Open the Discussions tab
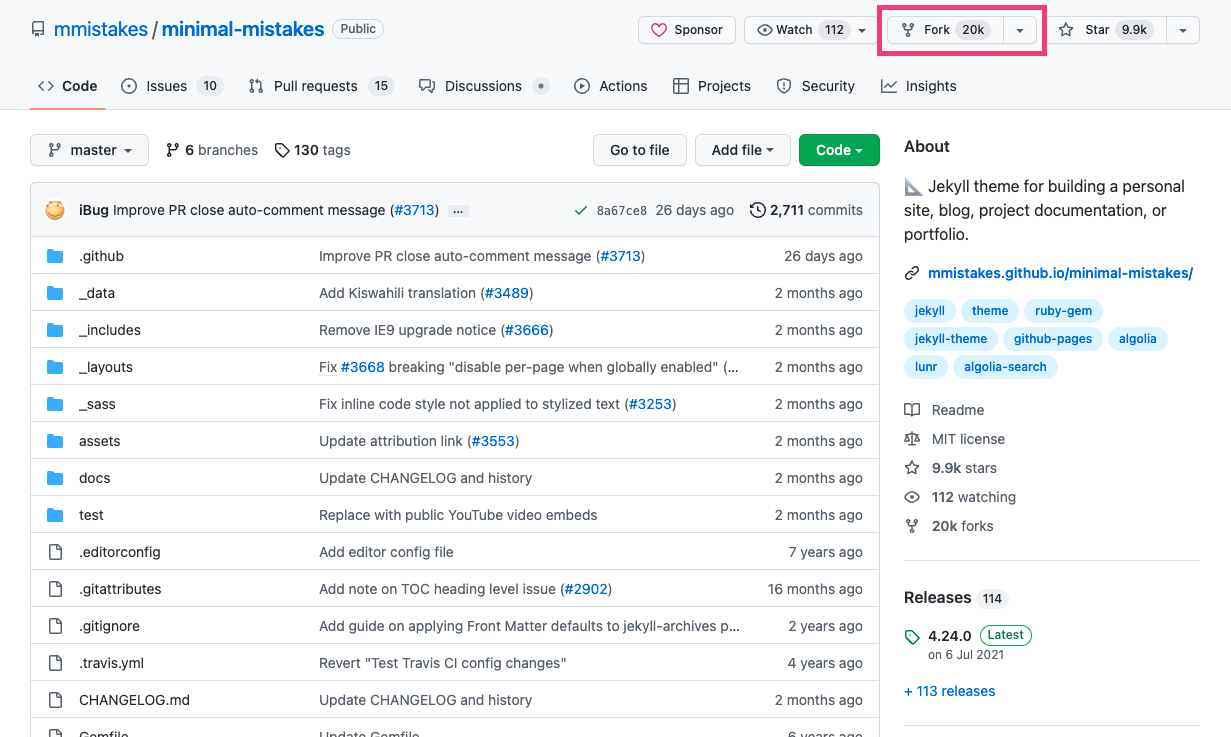The image size is (1231, 737). pyautogui.click(x=484, y=86)
